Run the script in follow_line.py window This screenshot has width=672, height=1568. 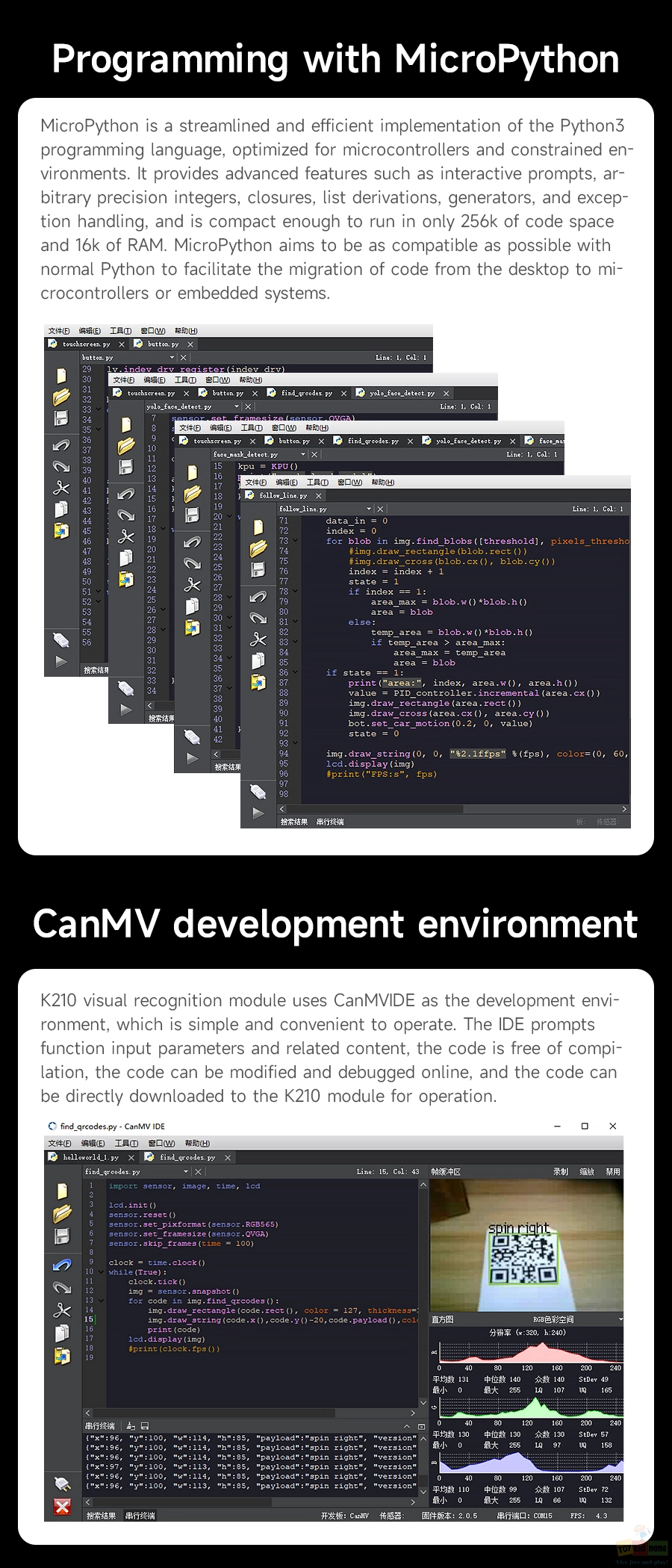[258, 813]
